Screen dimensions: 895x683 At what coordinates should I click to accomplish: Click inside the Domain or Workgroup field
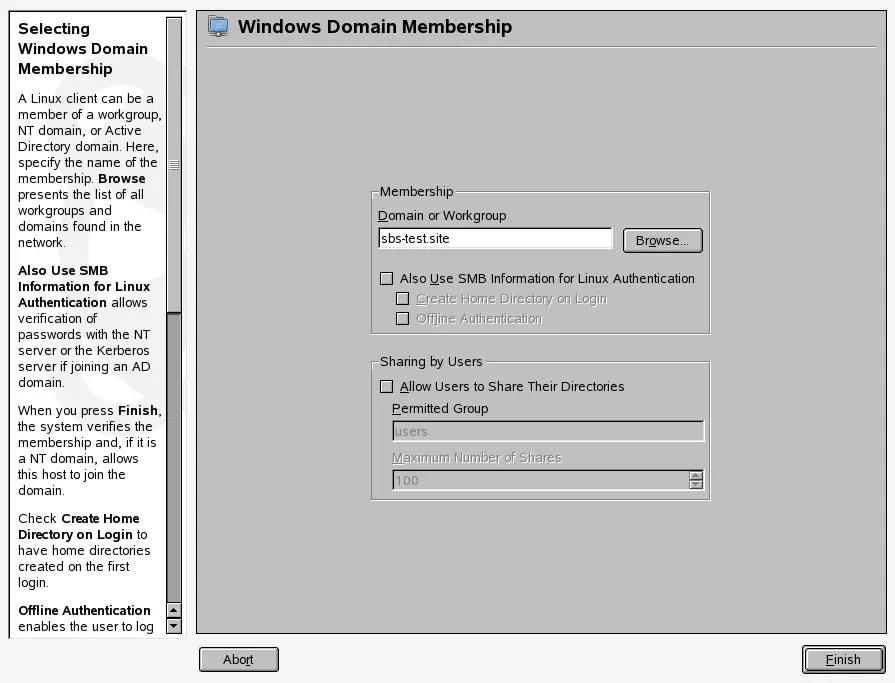495,238
